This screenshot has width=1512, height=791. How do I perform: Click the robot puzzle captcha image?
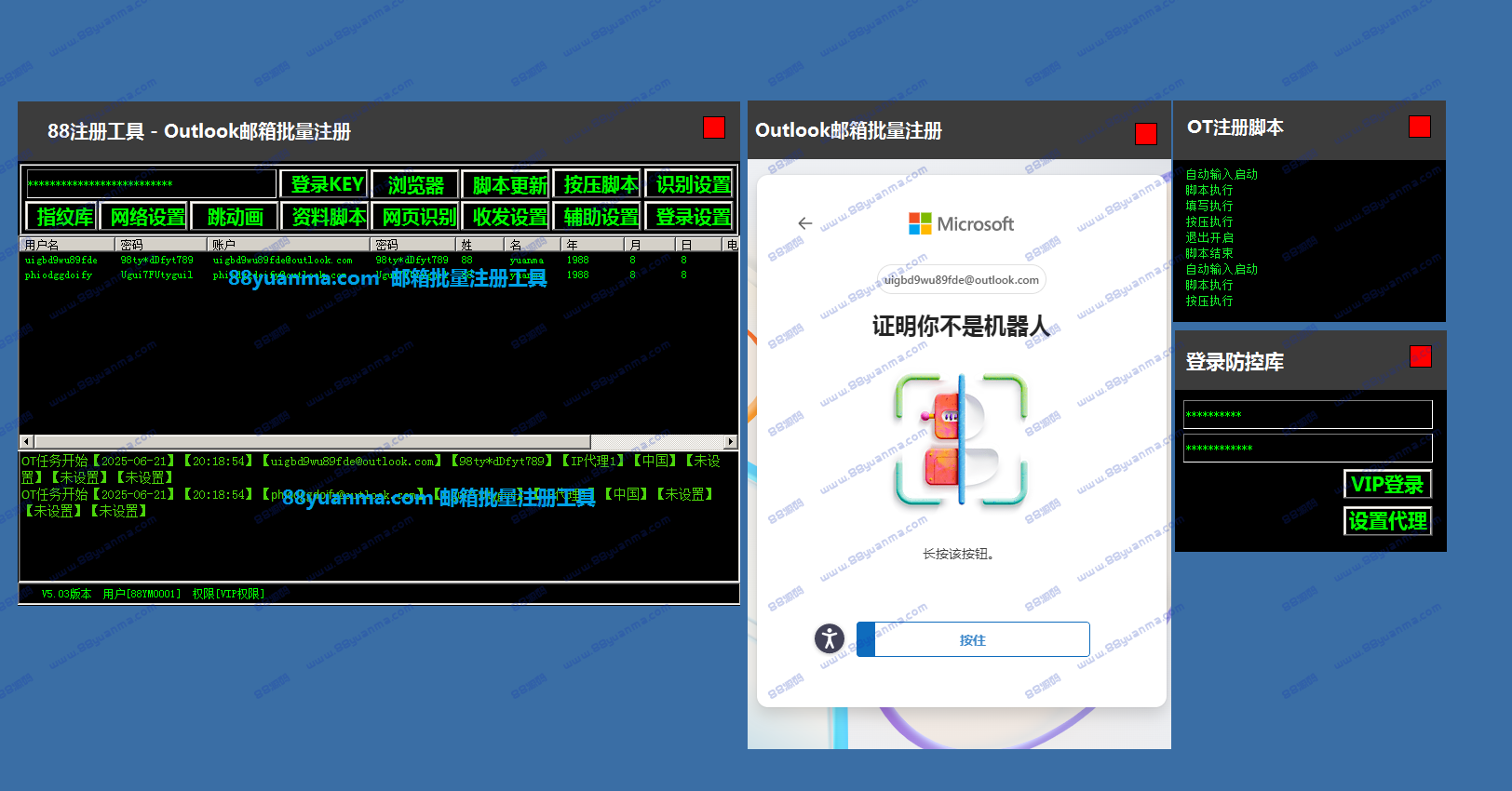pos(961,440)
